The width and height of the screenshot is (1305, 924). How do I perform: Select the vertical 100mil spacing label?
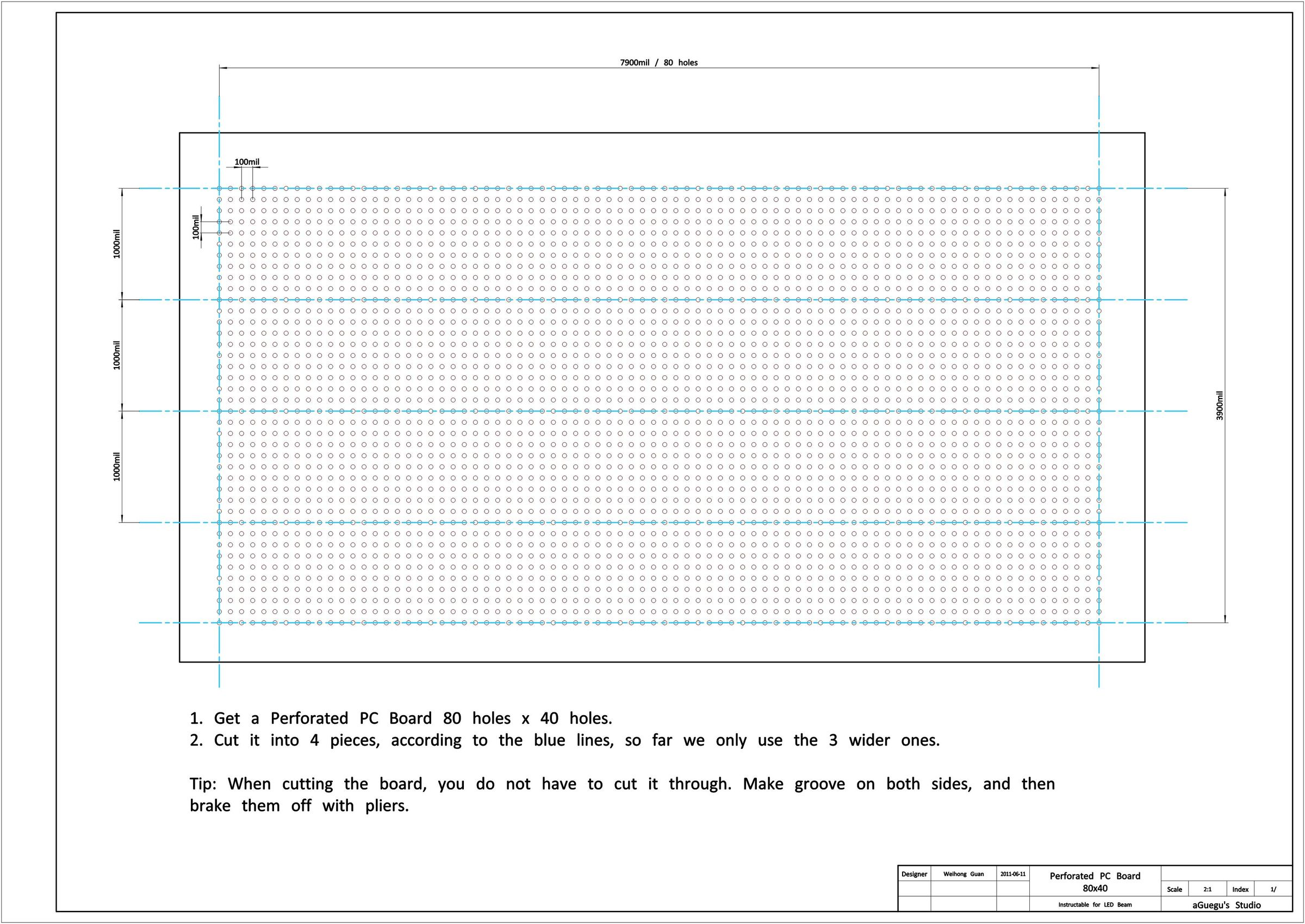196,227
